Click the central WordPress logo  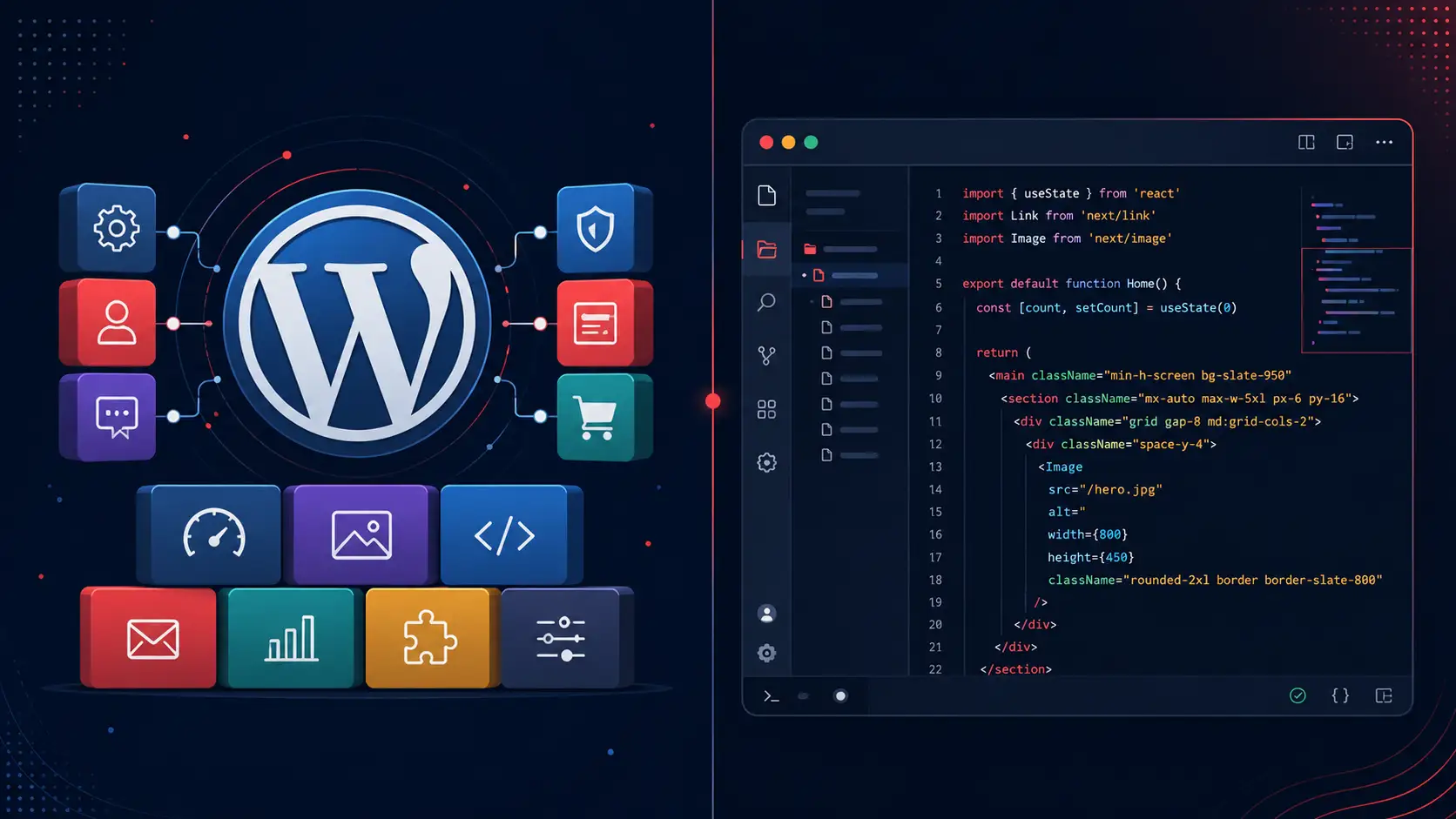pos(357,324)
